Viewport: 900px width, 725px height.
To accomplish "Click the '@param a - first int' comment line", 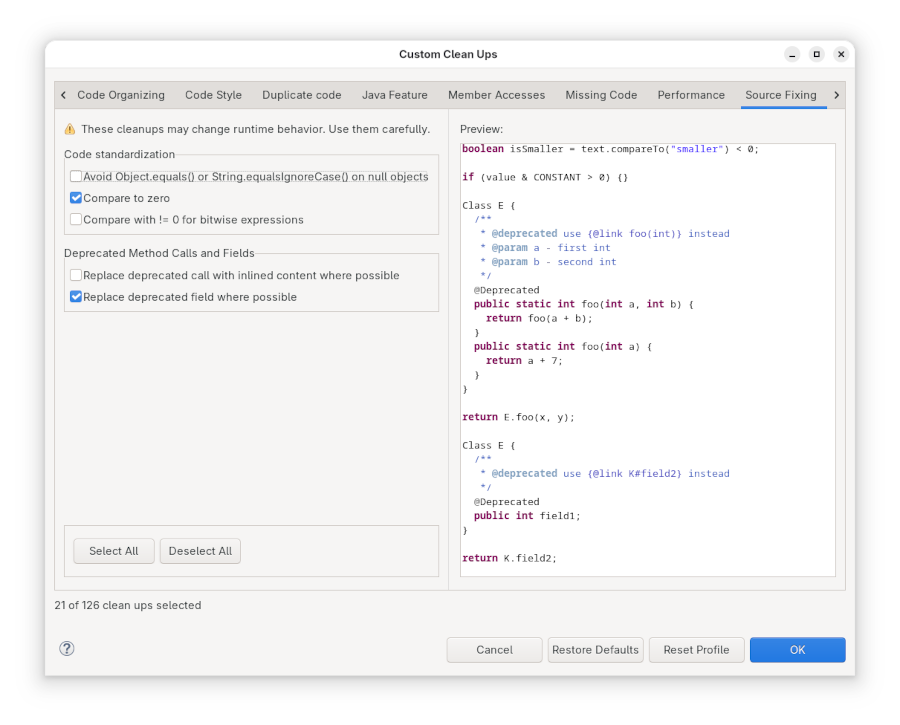I will 545,248.
